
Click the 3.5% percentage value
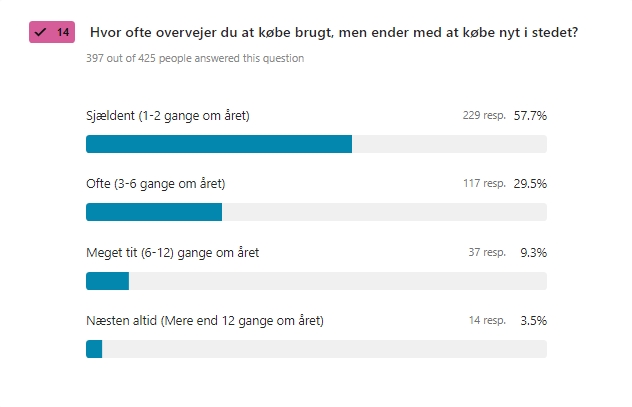coord(533,321)
